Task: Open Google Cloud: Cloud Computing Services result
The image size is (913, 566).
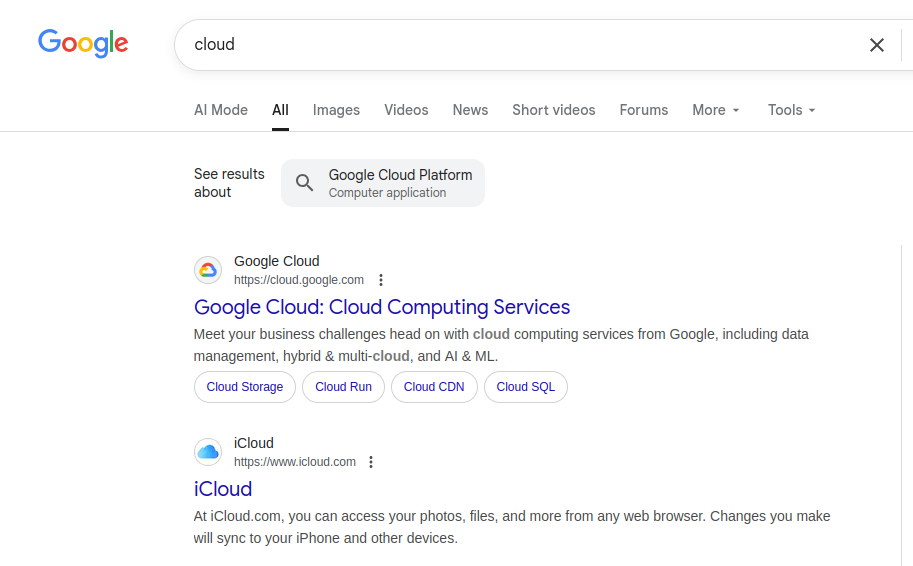Action: (382, 307)
